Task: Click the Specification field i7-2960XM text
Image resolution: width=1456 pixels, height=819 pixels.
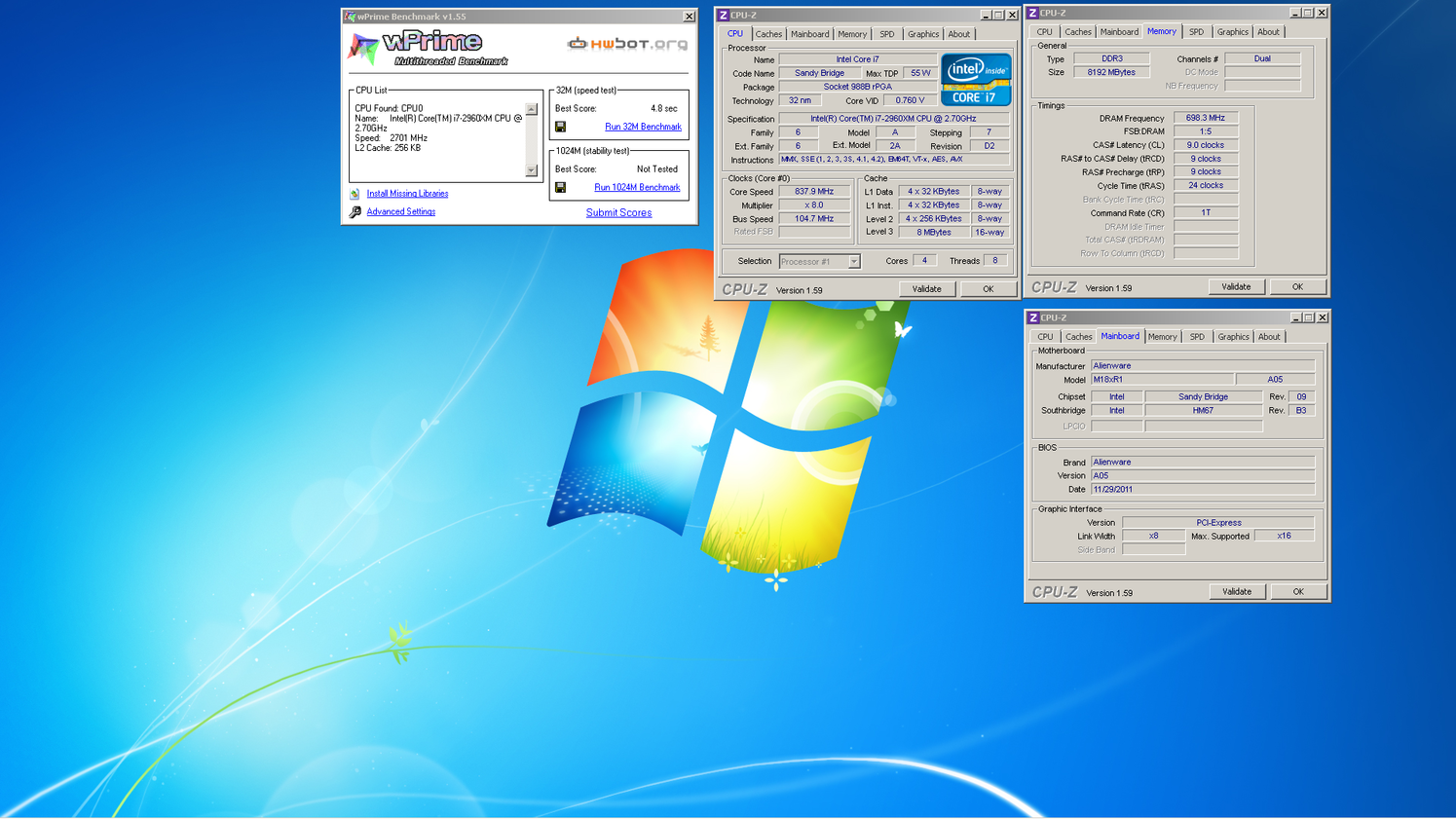Action: (x=893, y=119)
